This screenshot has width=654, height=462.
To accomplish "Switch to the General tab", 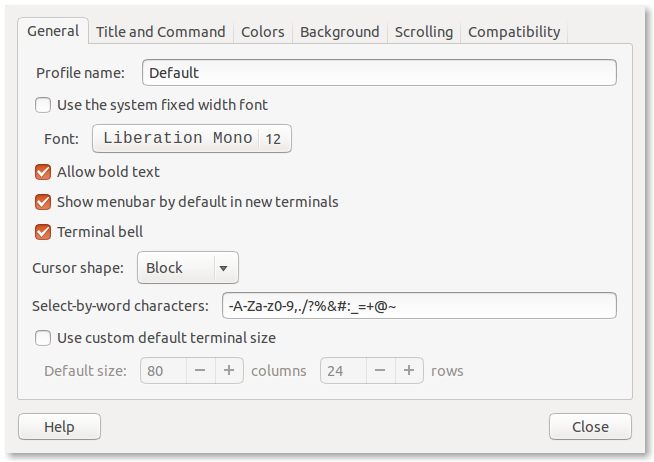I will coord(53,31).
